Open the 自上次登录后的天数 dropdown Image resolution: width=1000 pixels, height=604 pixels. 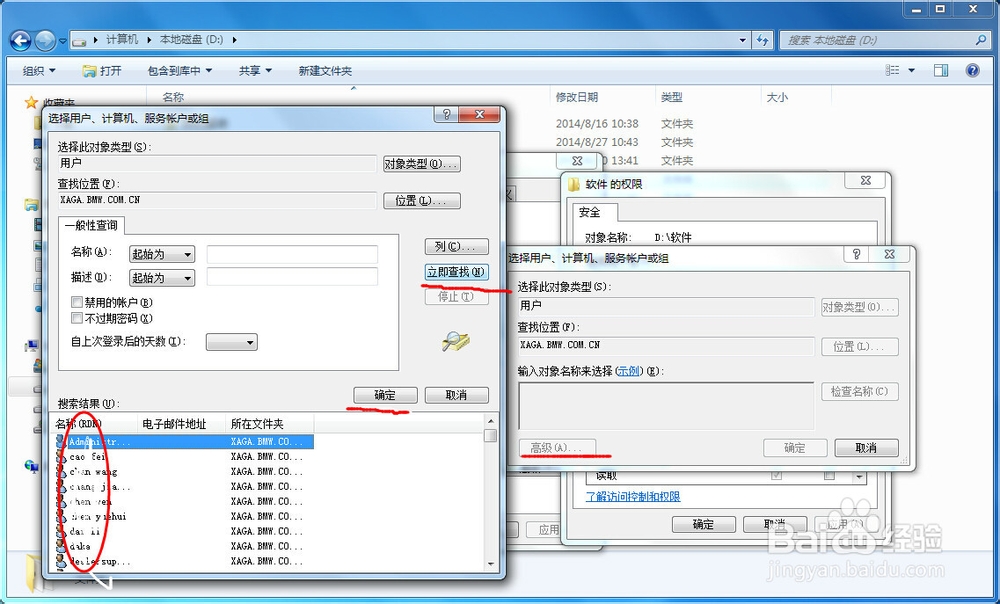tap(231, 342)
